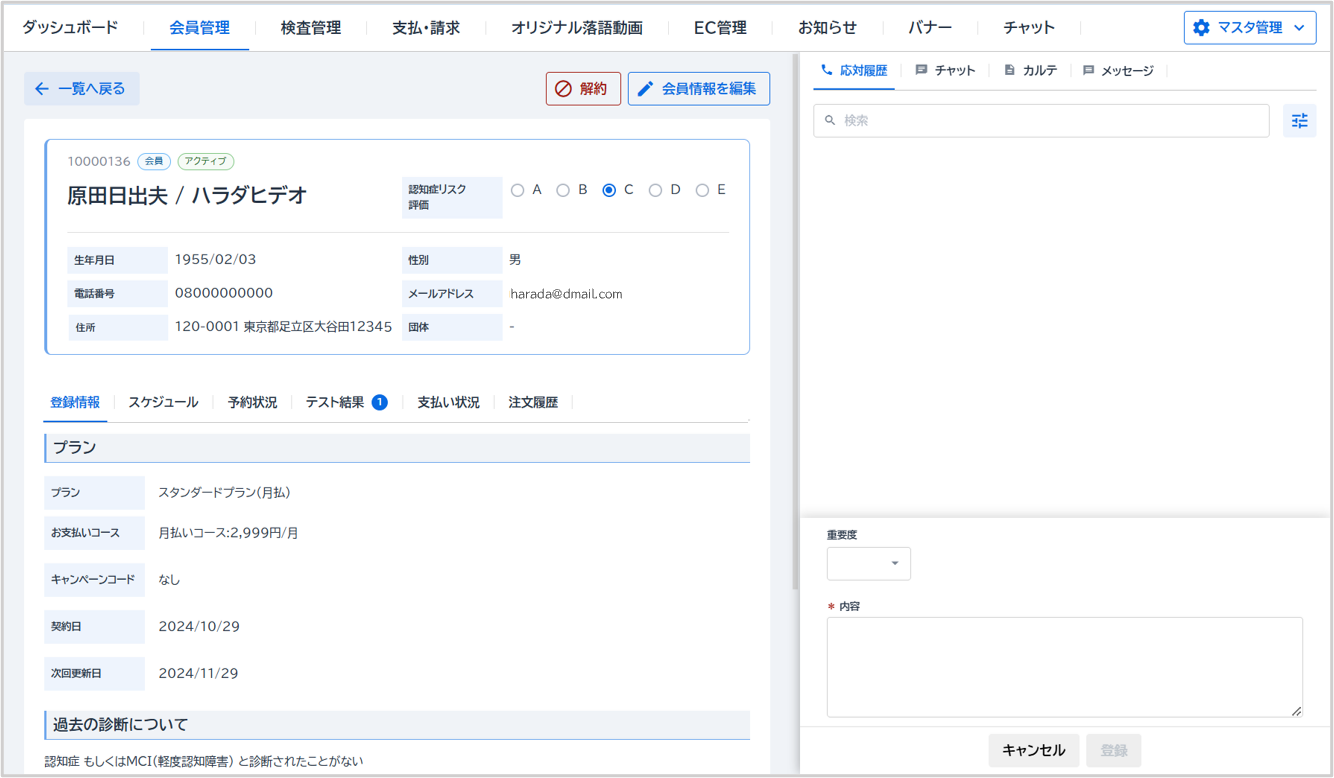
Task: Select risk rating D radio button
Action: pyautogui.click(x=655, y=190)
